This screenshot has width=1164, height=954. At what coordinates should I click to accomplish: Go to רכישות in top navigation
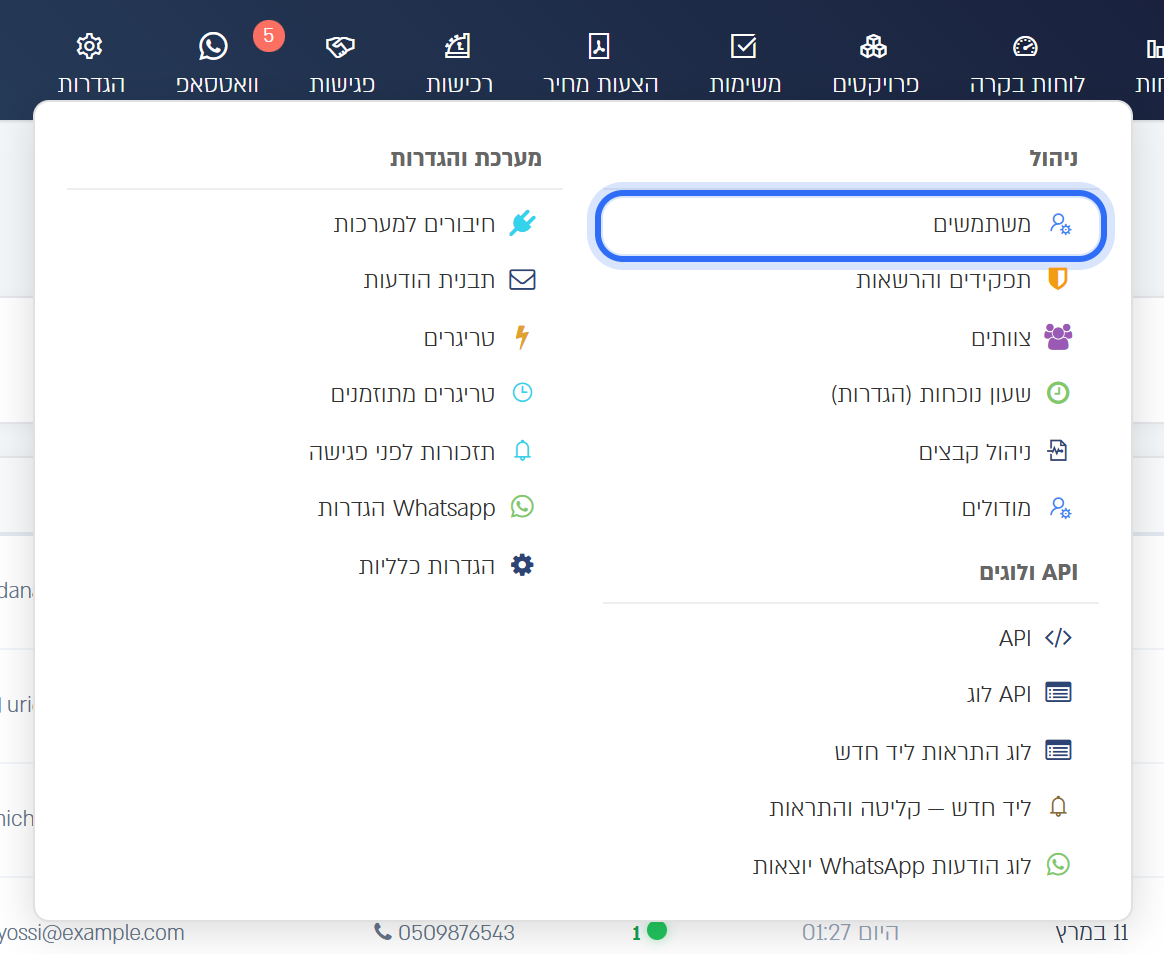[x=459, y=84]
